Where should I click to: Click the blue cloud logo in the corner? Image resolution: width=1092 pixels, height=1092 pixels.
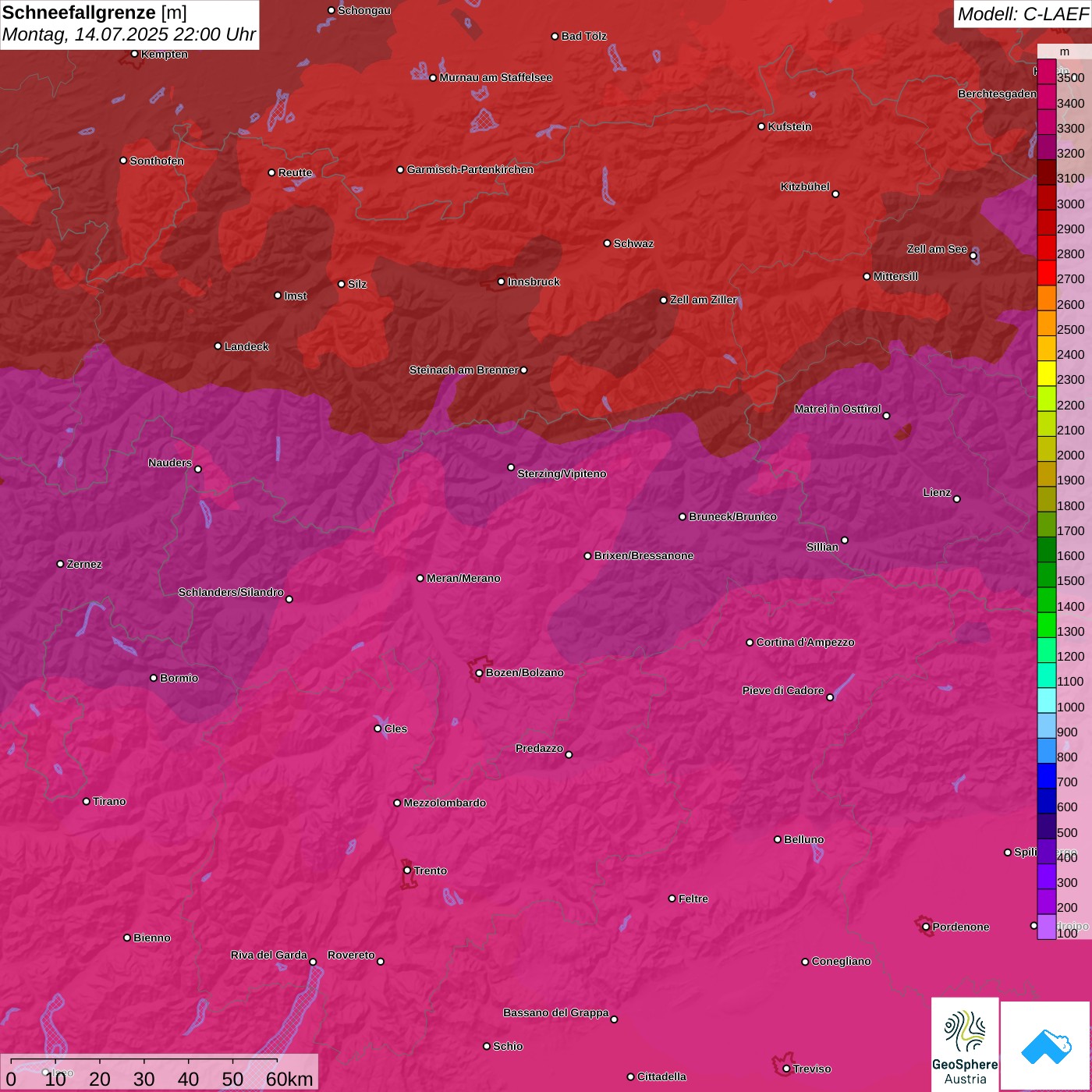1046,1046
